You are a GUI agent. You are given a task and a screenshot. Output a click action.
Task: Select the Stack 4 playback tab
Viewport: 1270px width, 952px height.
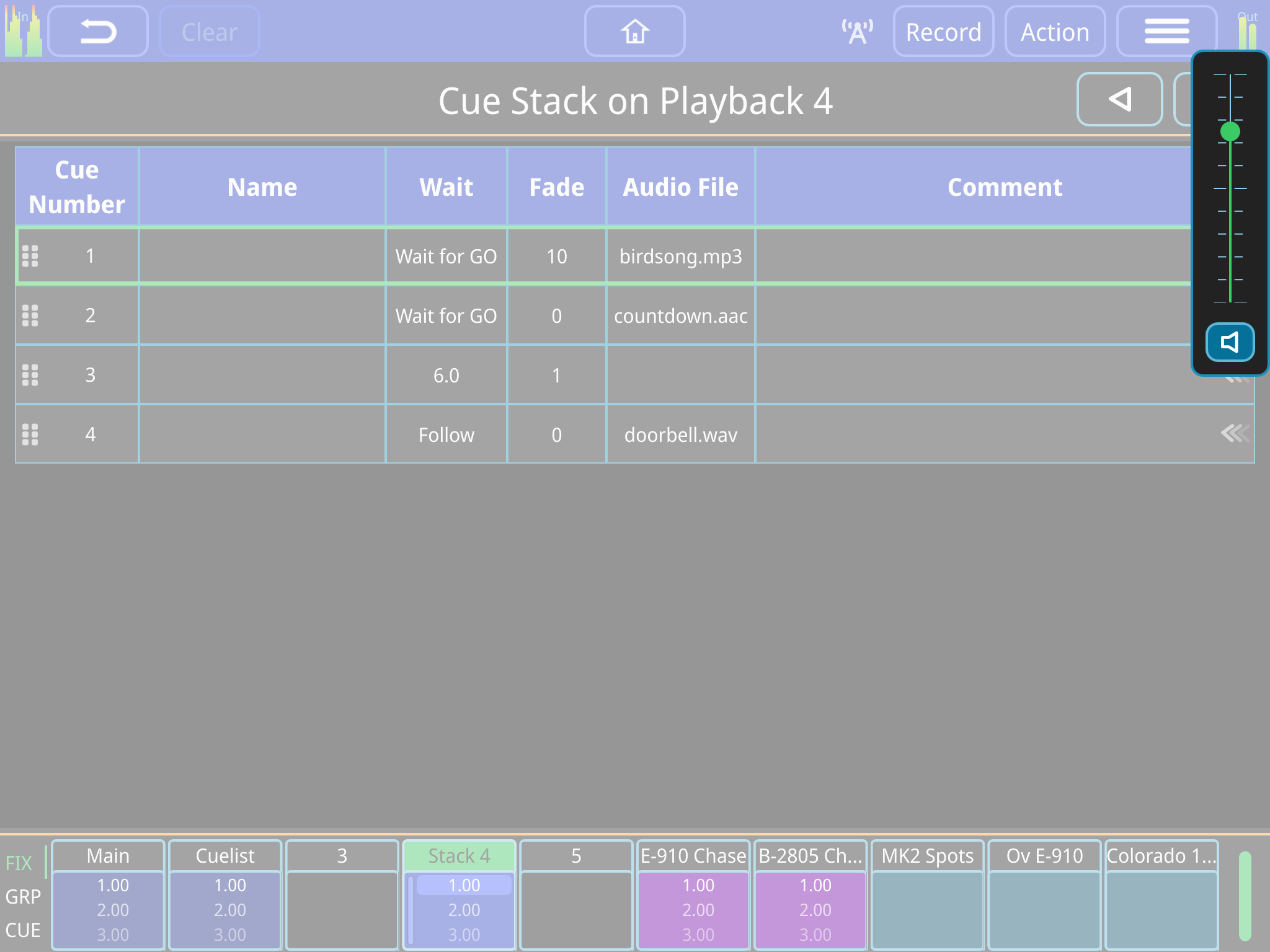click(459, 856)
